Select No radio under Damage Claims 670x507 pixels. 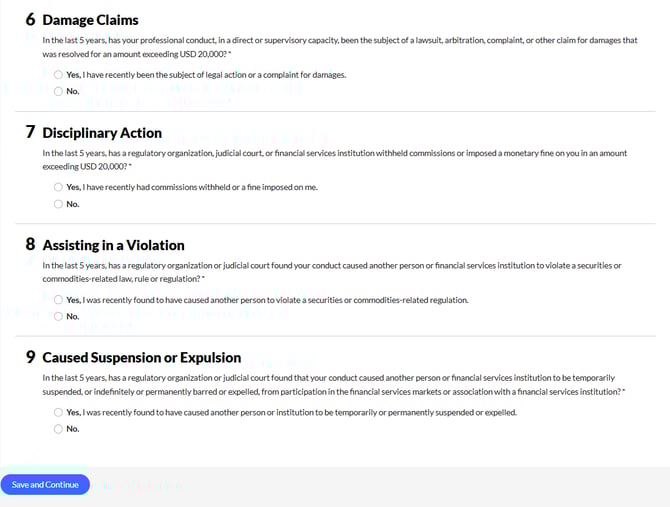tap(58, 91)
